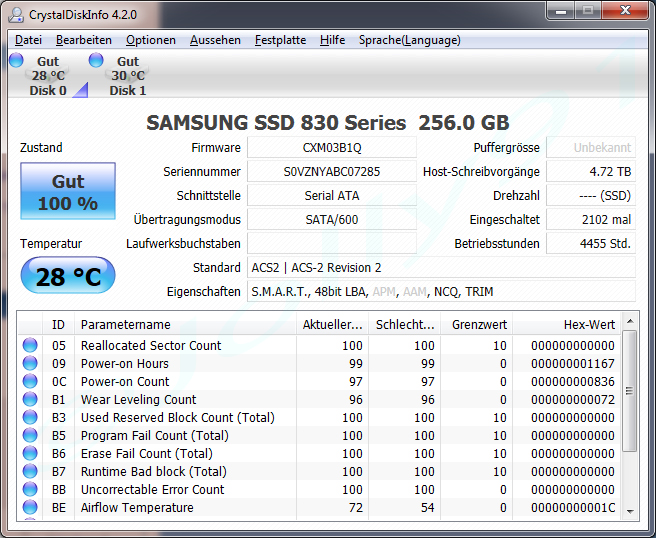This screenshot has height=538, width=656.
Task: Click status orb for Airflow Temperature
Action: pyautogui.click(x=30, y=507)
